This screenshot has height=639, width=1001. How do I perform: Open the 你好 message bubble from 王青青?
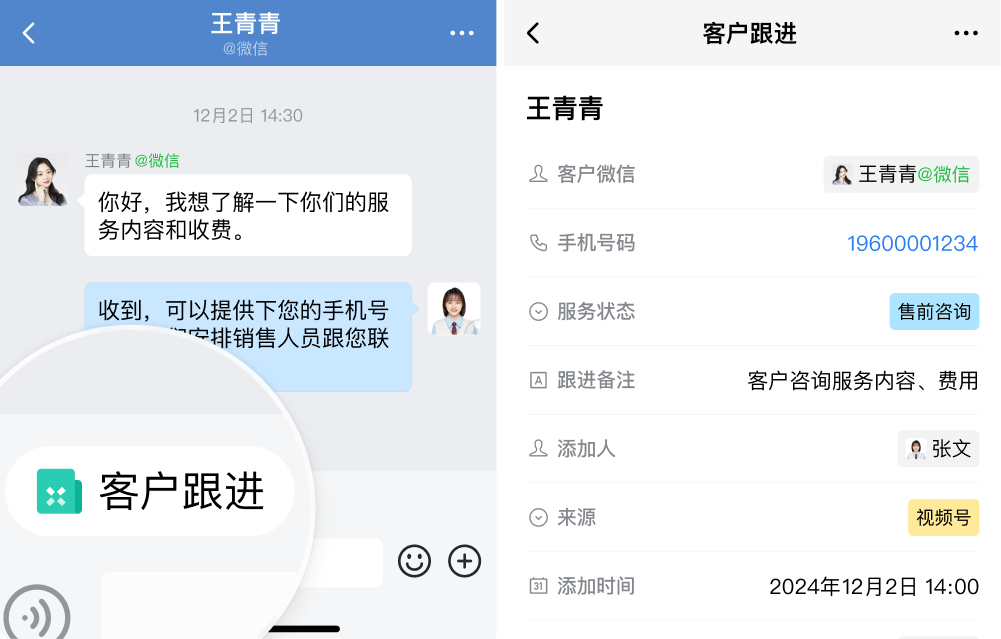[x=248, y=216]
